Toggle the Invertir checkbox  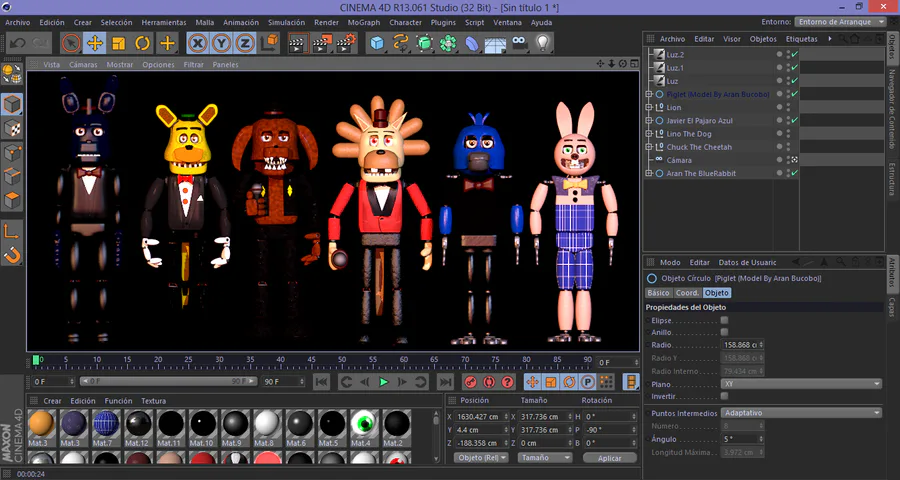[724, 396]
